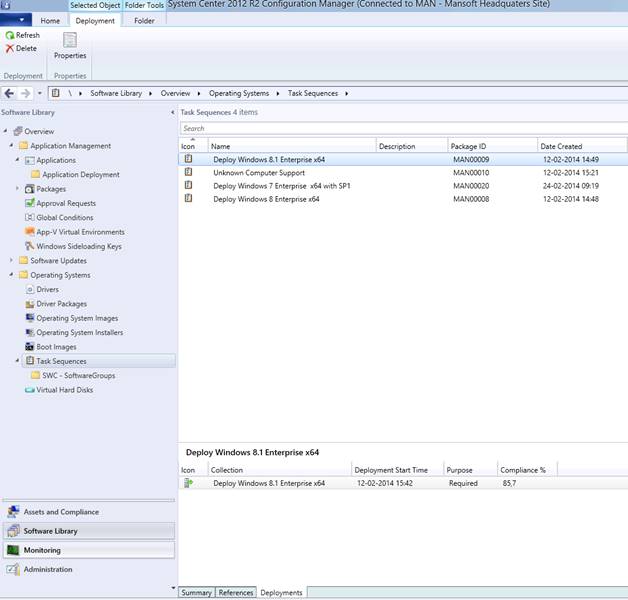Viewport: 628px width, 600px height.
Task: Expand the Software Updates folder
Action: [x=12, y=261]
